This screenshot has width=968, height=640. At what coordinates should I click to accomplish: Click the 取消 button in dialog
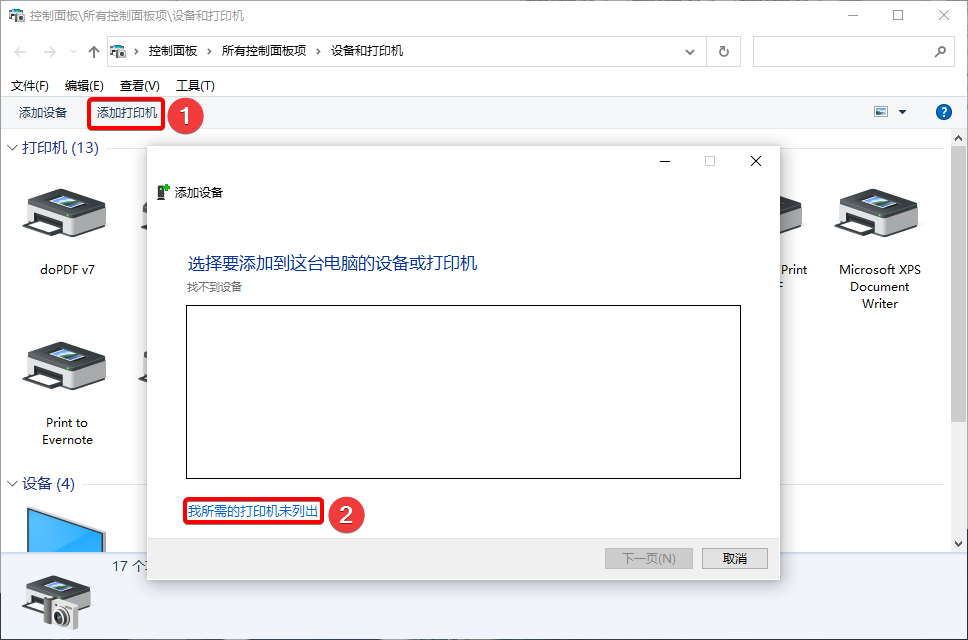click(735, 559)
